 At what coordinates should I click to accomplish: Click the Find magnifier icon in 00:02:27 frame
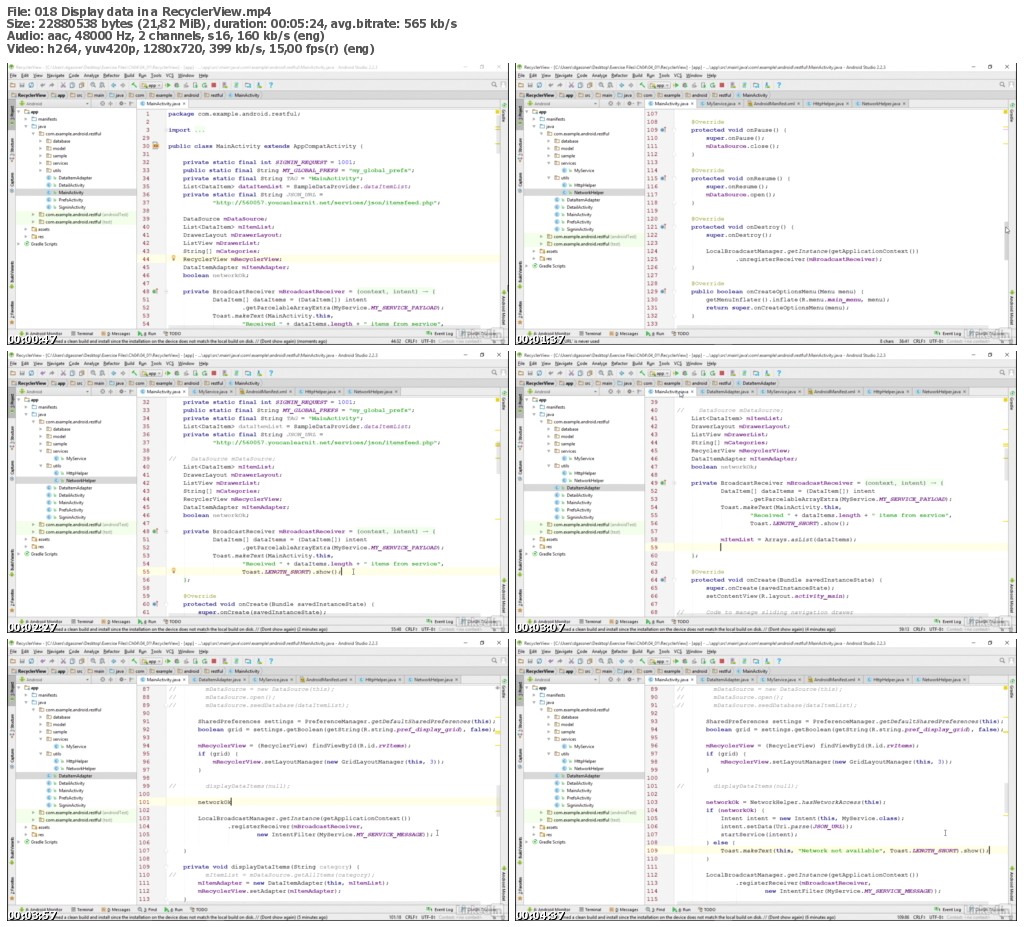[93, 373]
